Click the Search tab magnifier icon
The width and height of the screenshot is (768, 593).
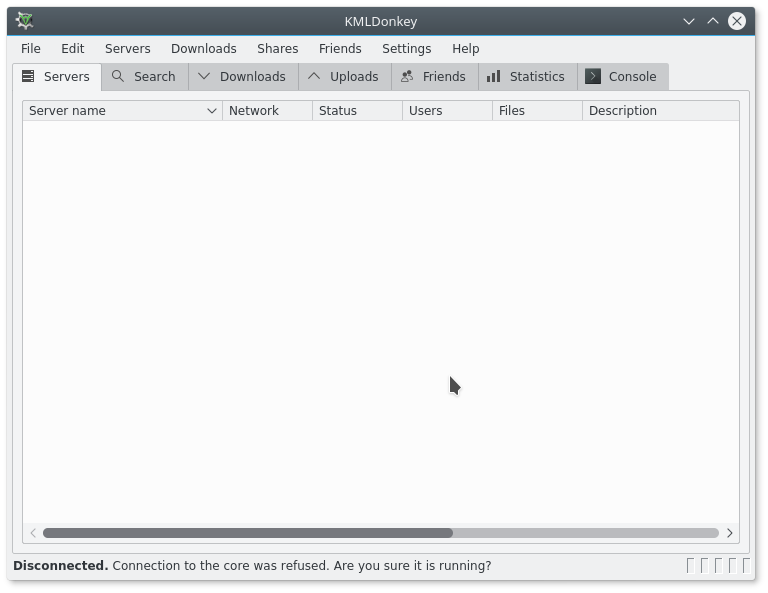click(118, 76)
